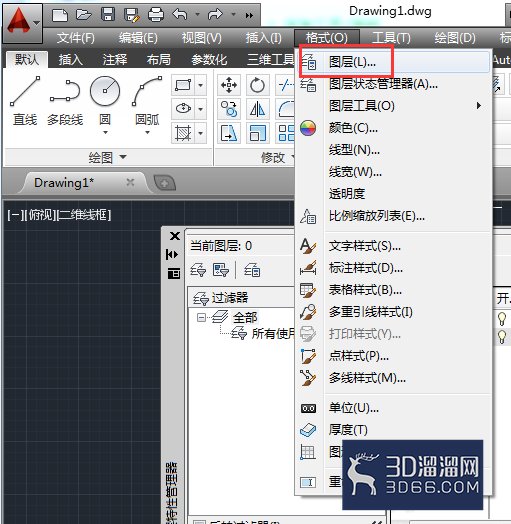This screenshot has width=511, height=524.
Task: Click the ellipse draw tool icon
Action: pyautogui.click(x=183, y=109)
